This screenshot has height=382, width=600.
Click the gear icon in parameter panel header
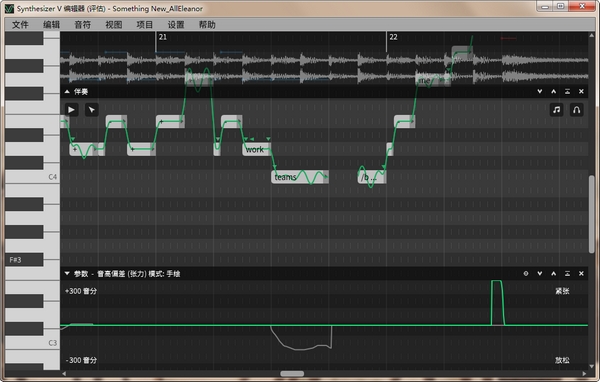526,274
